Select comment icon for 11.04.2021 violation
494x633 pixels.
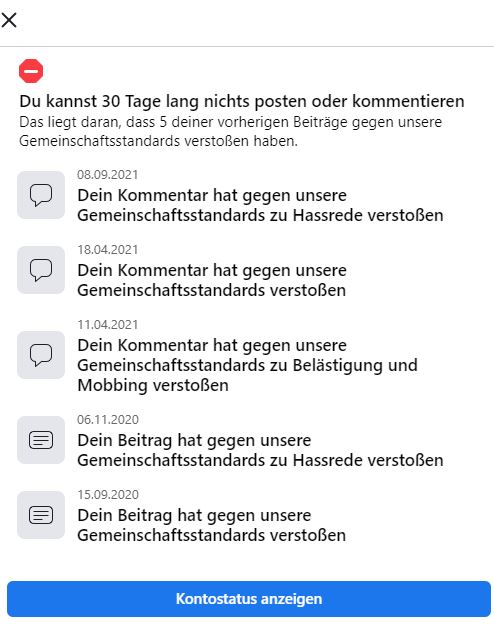(x=41, y=355)
